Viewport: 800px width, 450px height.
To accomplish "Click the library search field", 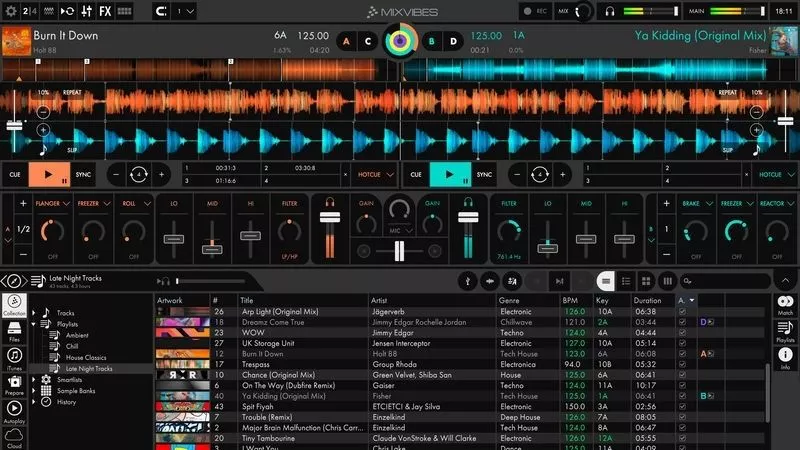I will (726, 281).
